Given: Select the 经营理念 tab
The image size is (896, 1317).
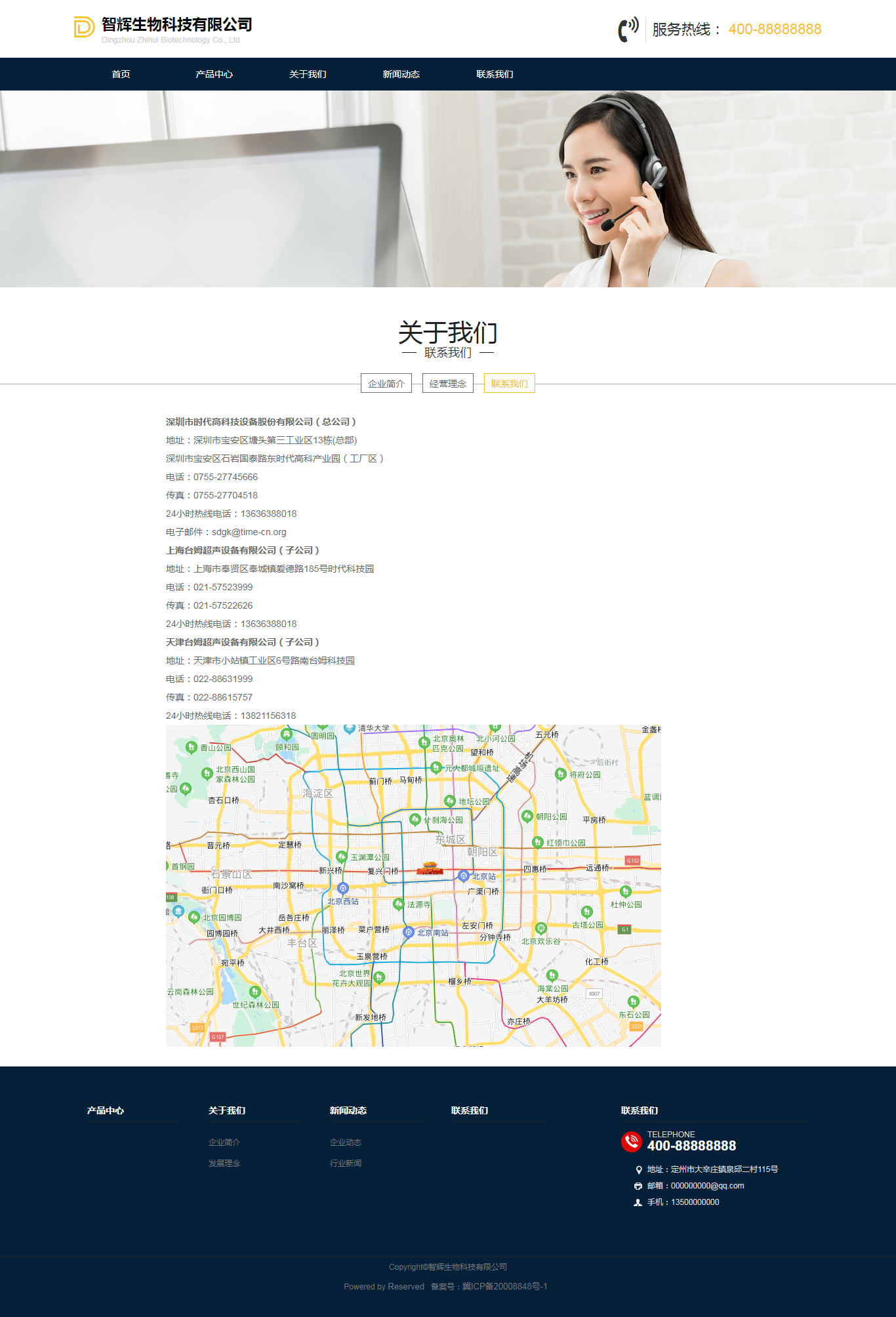Looking at the screenshot, I should point(447,384).
